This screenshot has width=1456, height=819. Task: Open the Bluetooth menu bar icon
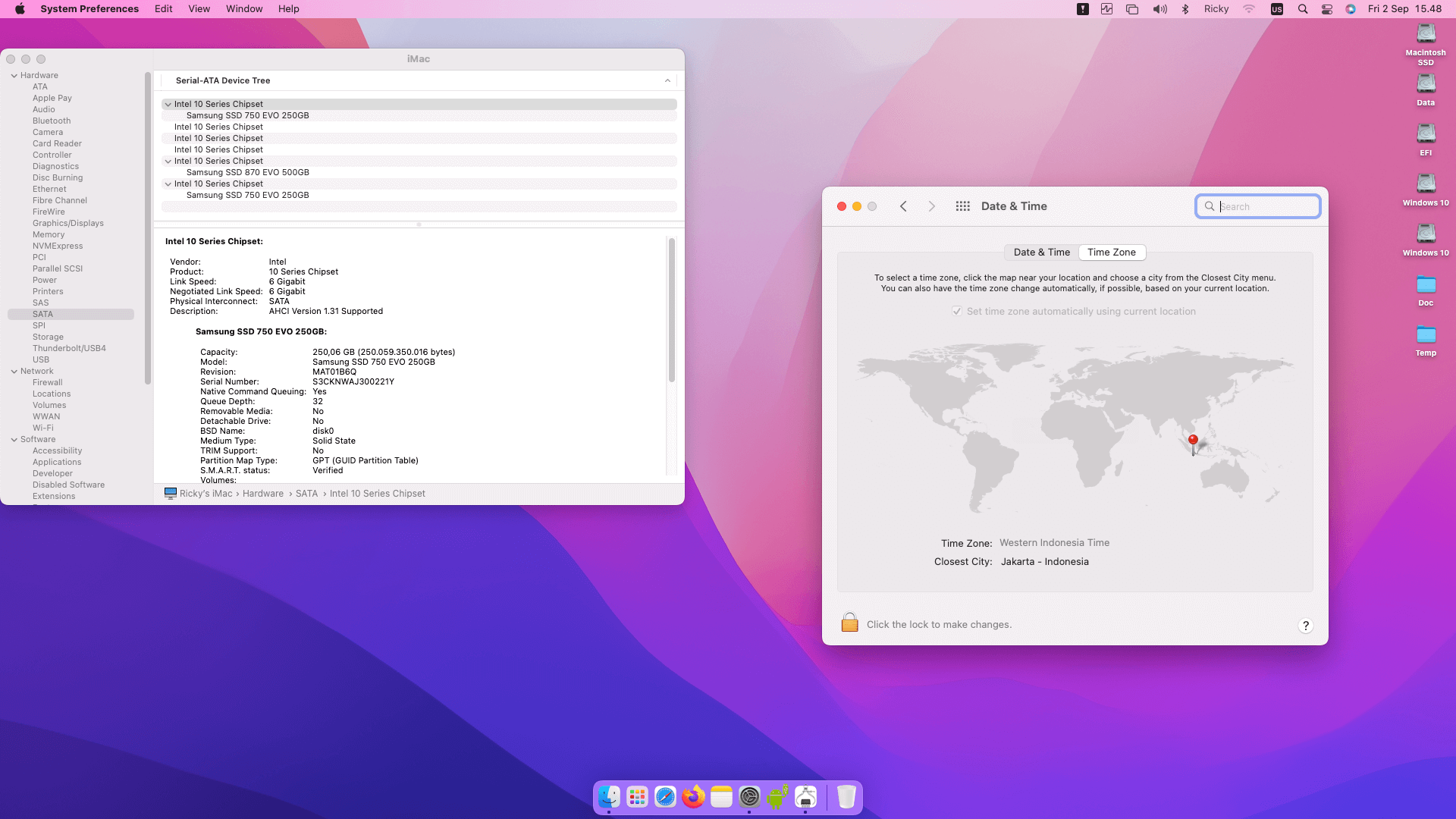[1185, 9]
